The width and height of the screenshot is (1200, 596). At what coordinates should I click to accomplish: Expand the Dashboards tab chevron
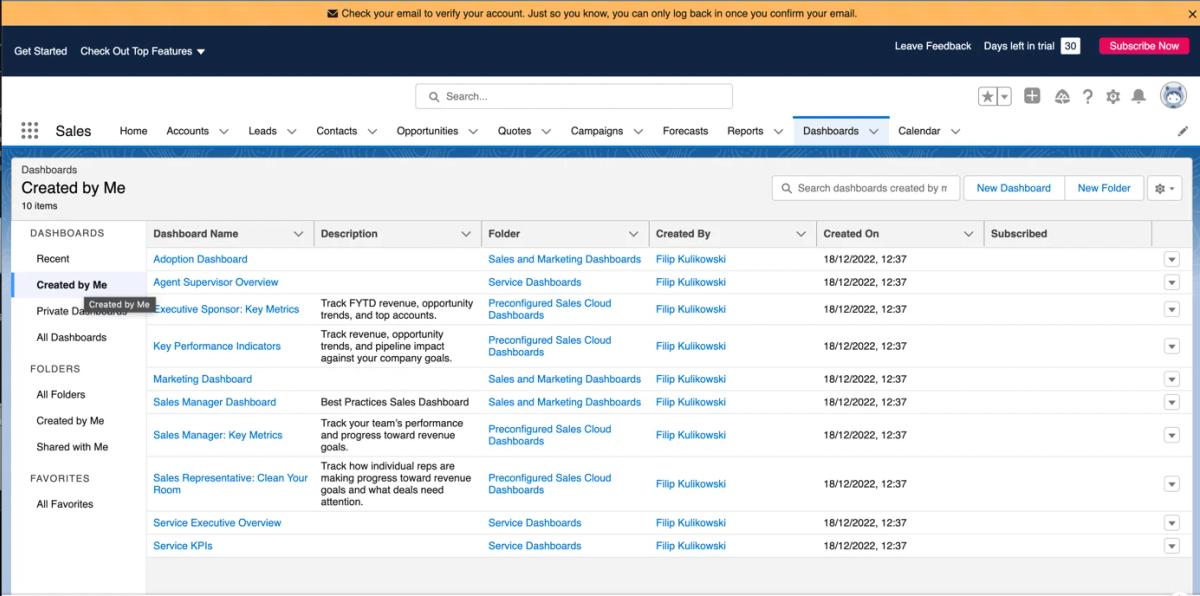click(x=873, y=131)
